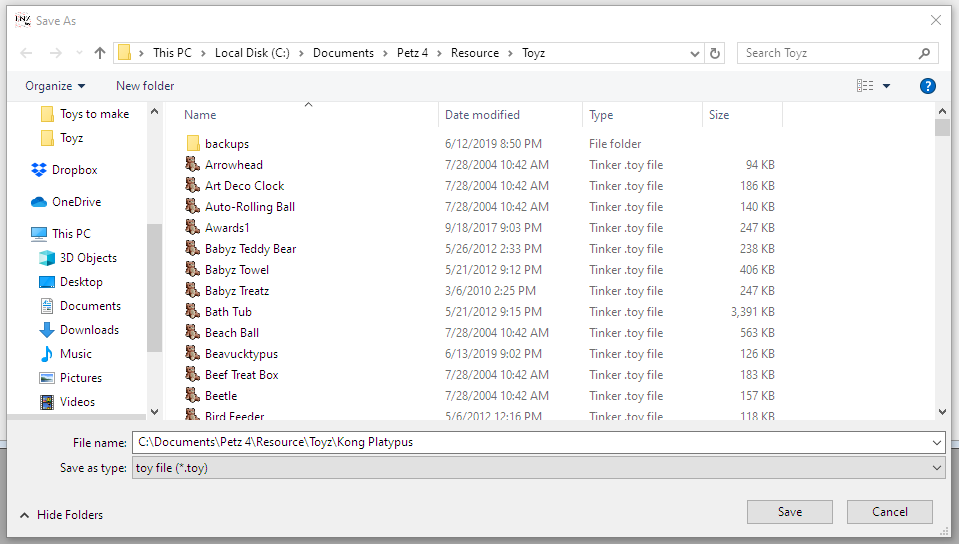
Task: Collapse with Hide Folders
Action: [62, 515]
